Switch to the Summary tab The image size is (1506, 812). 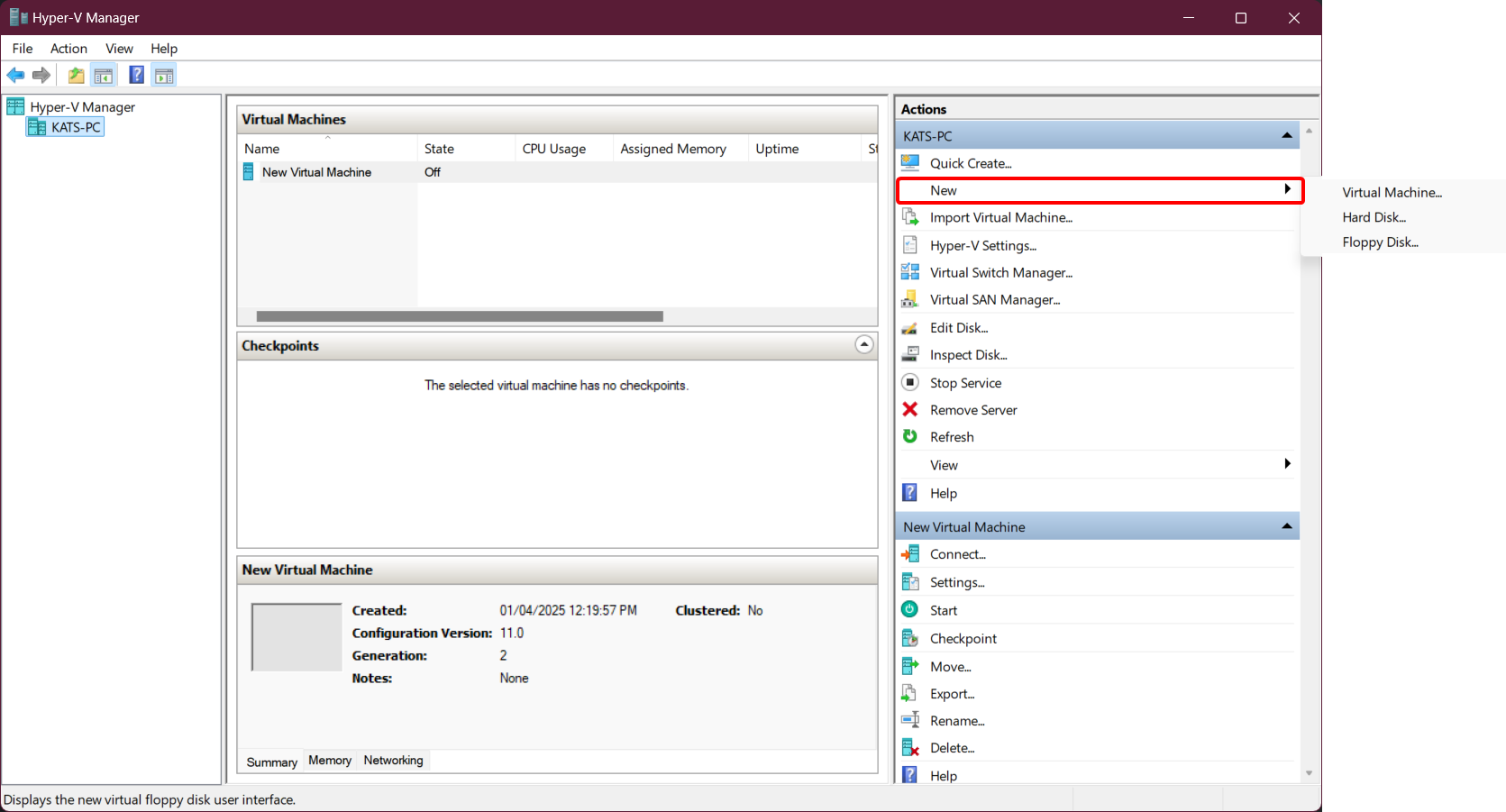pyautogui.click(x=271, y=762)
